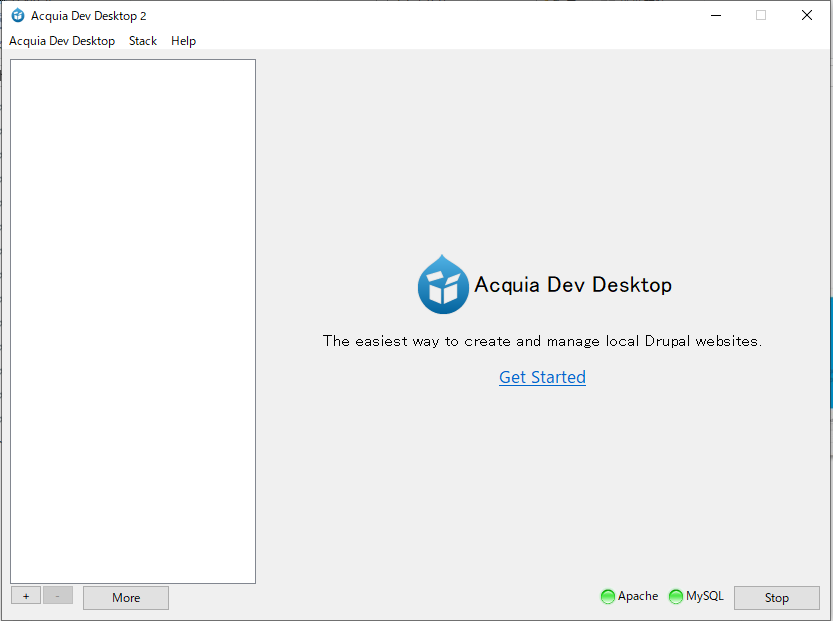Open the Help menu
The height and width of the screenshot is (621, 833).
[x=183, y=41]
